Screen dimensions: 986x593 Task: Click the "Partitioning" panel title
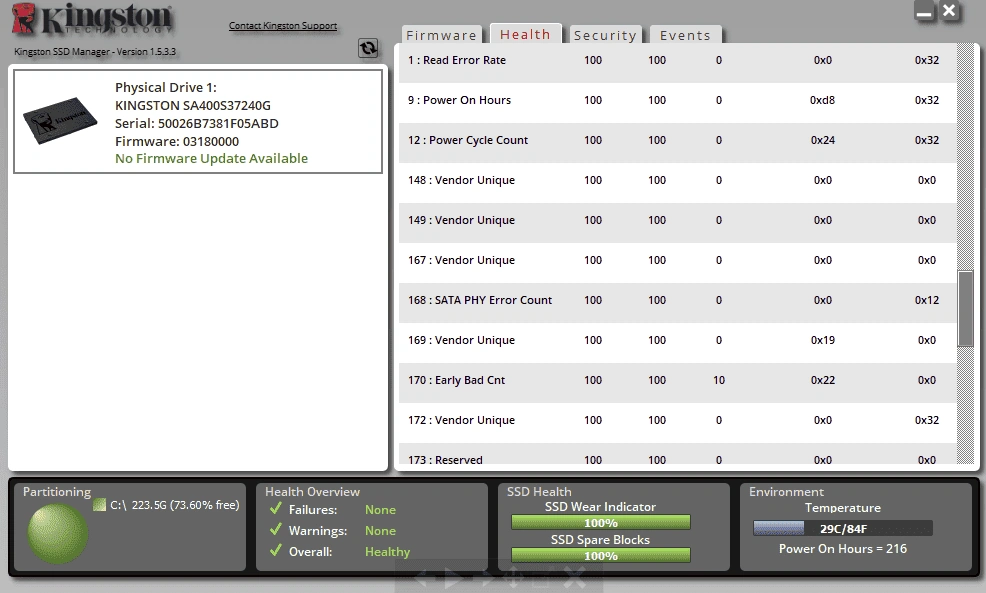[x=57, y=492]
